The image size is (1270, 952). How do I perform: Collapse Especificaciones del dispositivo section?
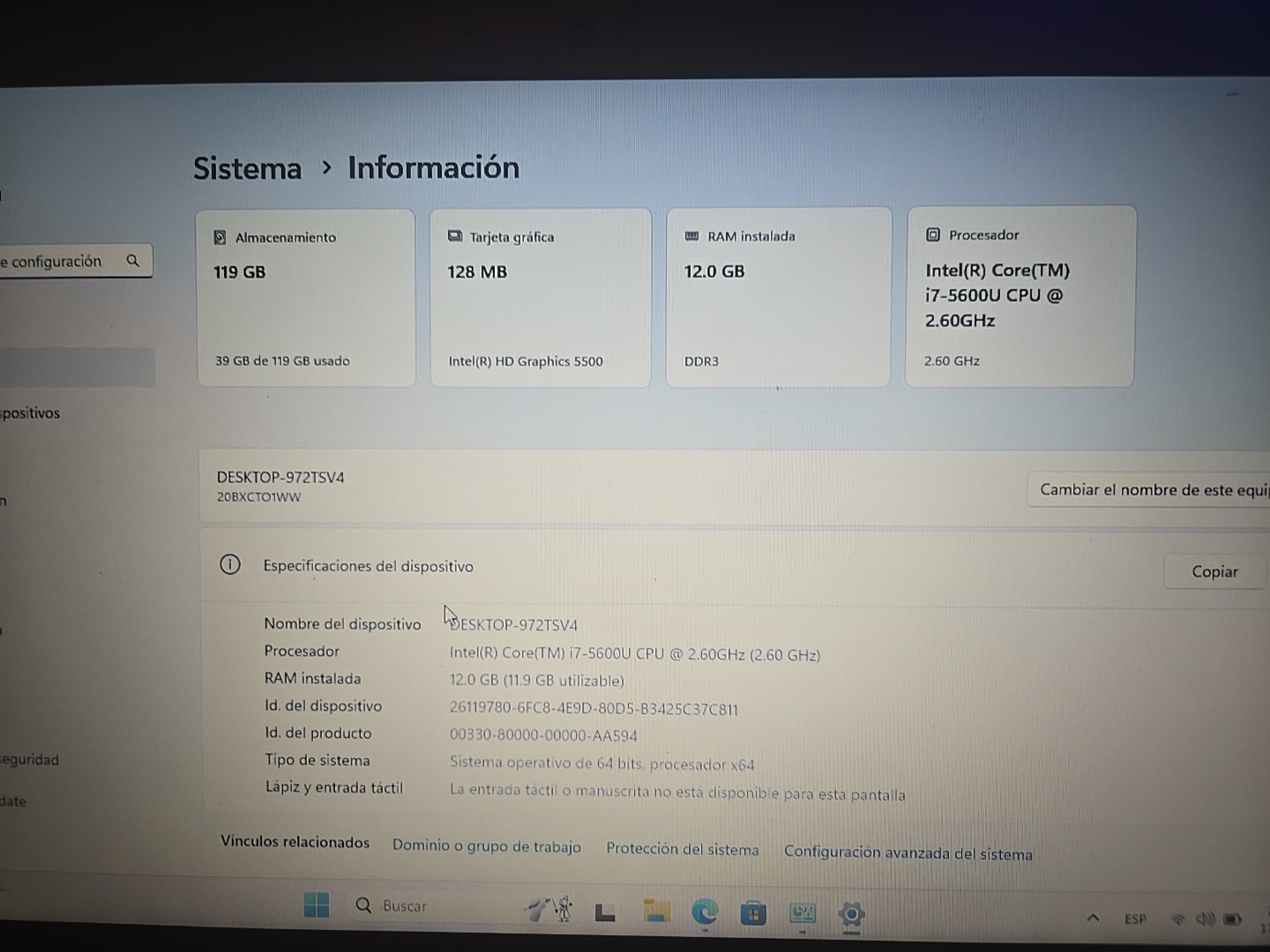pos(732,566)
